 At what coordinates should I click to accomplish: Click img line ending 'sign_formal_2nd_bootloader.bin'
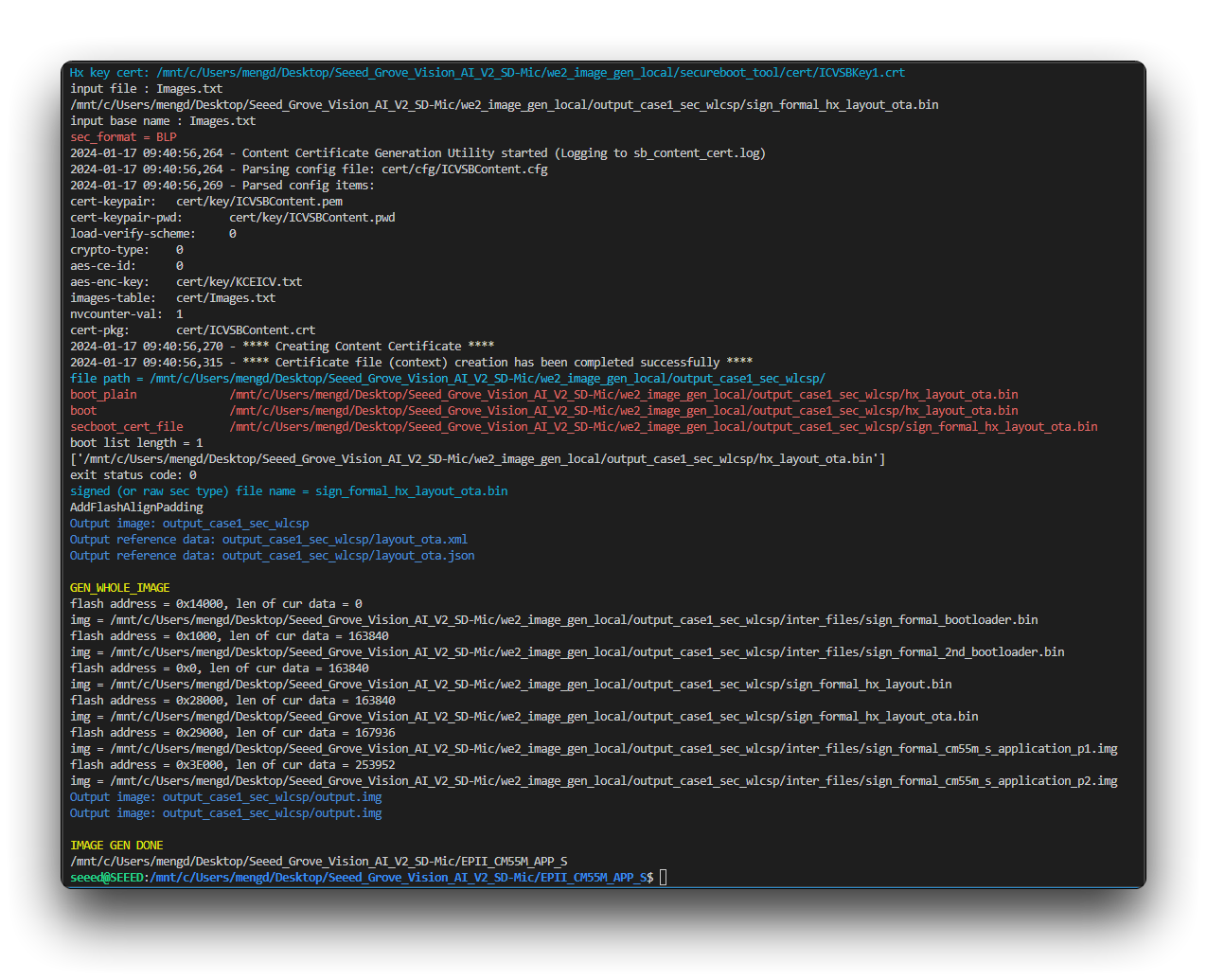[567, 652]
